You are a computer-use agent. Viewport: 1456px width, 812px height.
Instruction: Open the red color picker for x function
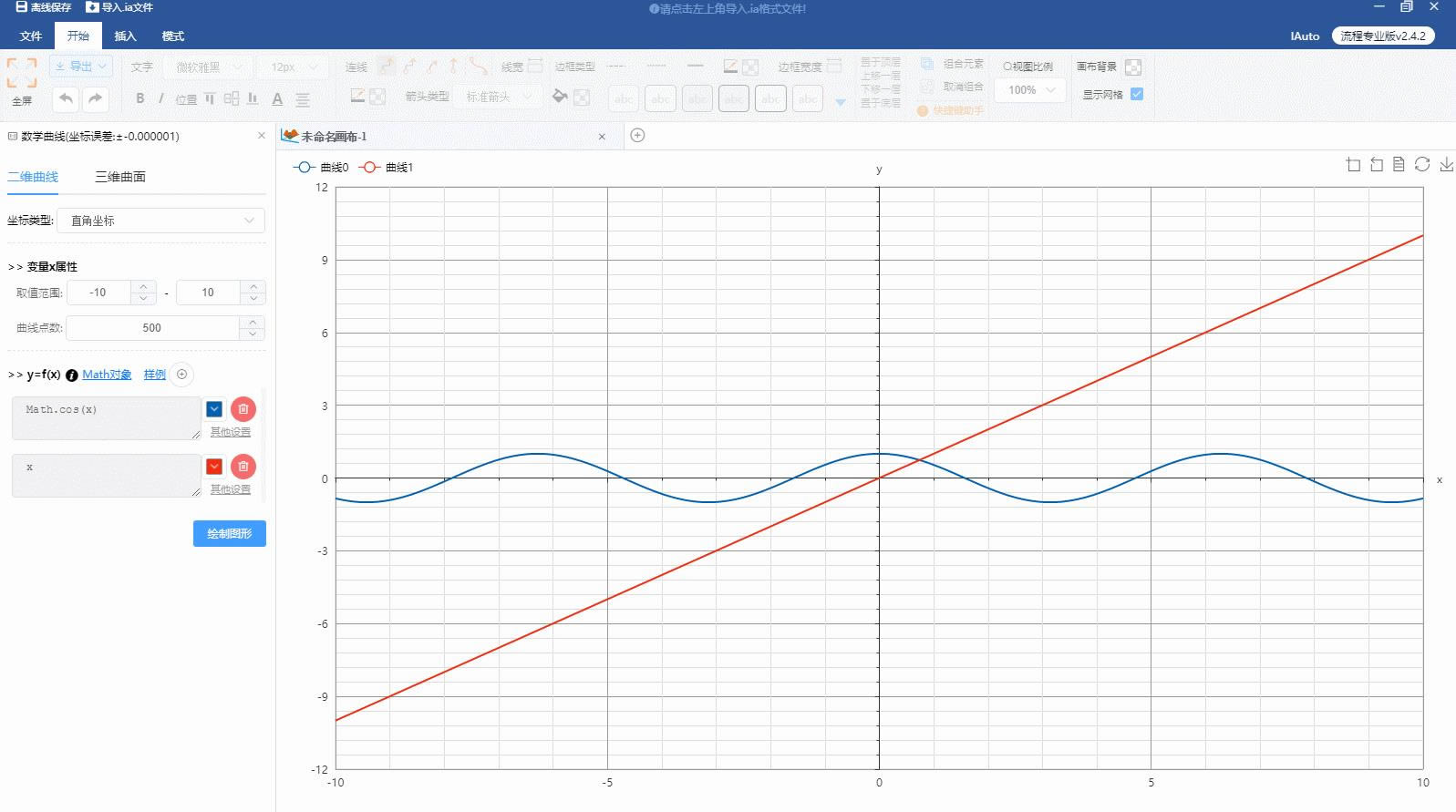click(214, 467)
